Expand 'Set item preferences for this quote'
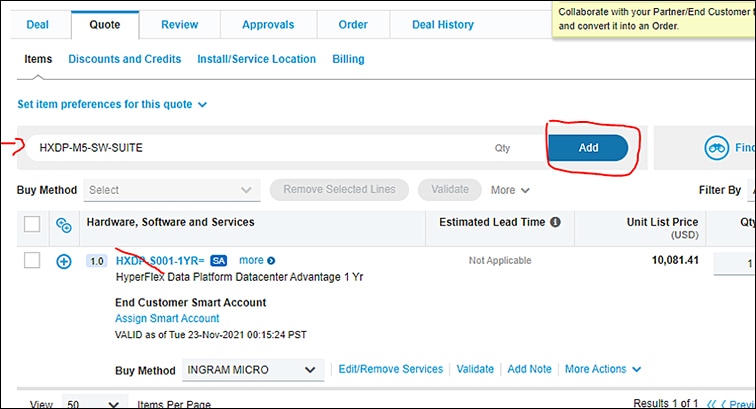This screenshot has height=409, width=756. click(112, 104)
